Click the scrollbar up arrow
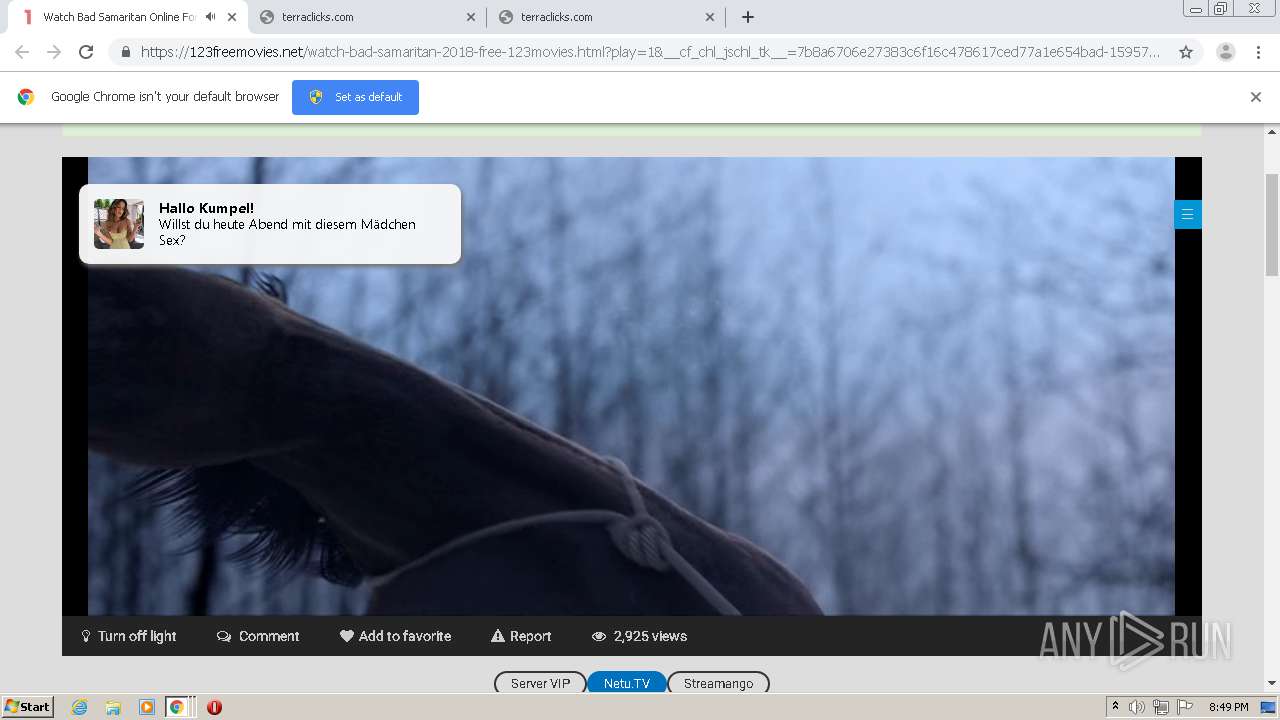 (x=1272, y=132)
